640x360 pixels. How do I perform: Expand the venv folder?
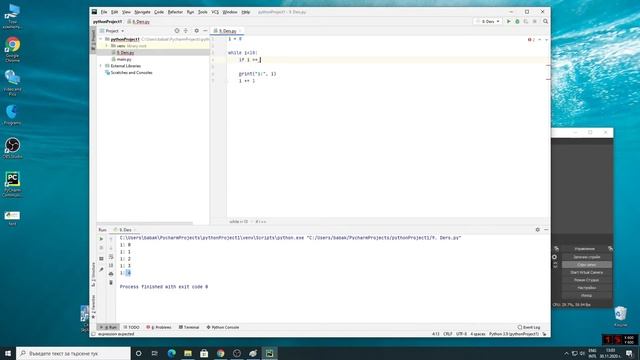[107, 46]
